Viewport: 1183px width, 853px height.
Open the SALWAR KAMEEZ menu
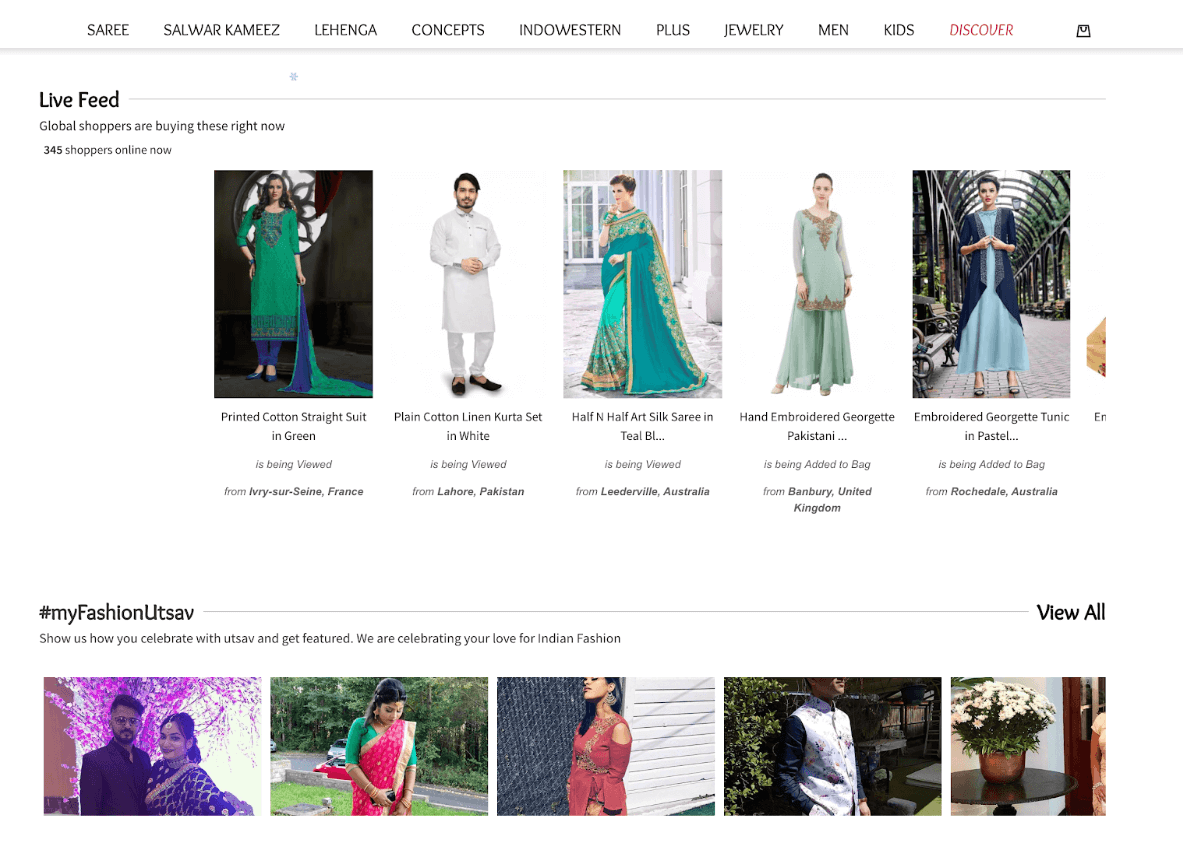tap(221, 30)
